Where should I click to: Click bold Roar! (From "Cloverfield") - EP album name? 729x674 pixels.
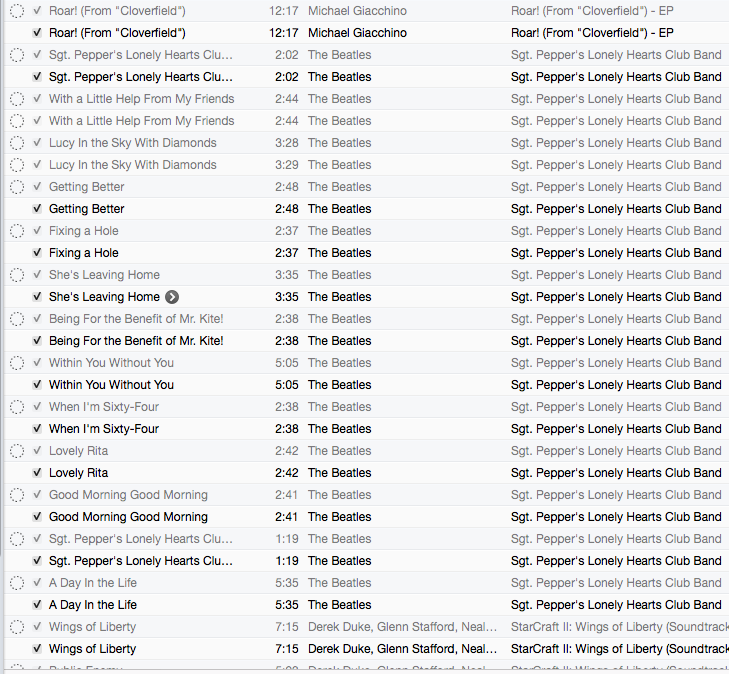coord(592,33)
